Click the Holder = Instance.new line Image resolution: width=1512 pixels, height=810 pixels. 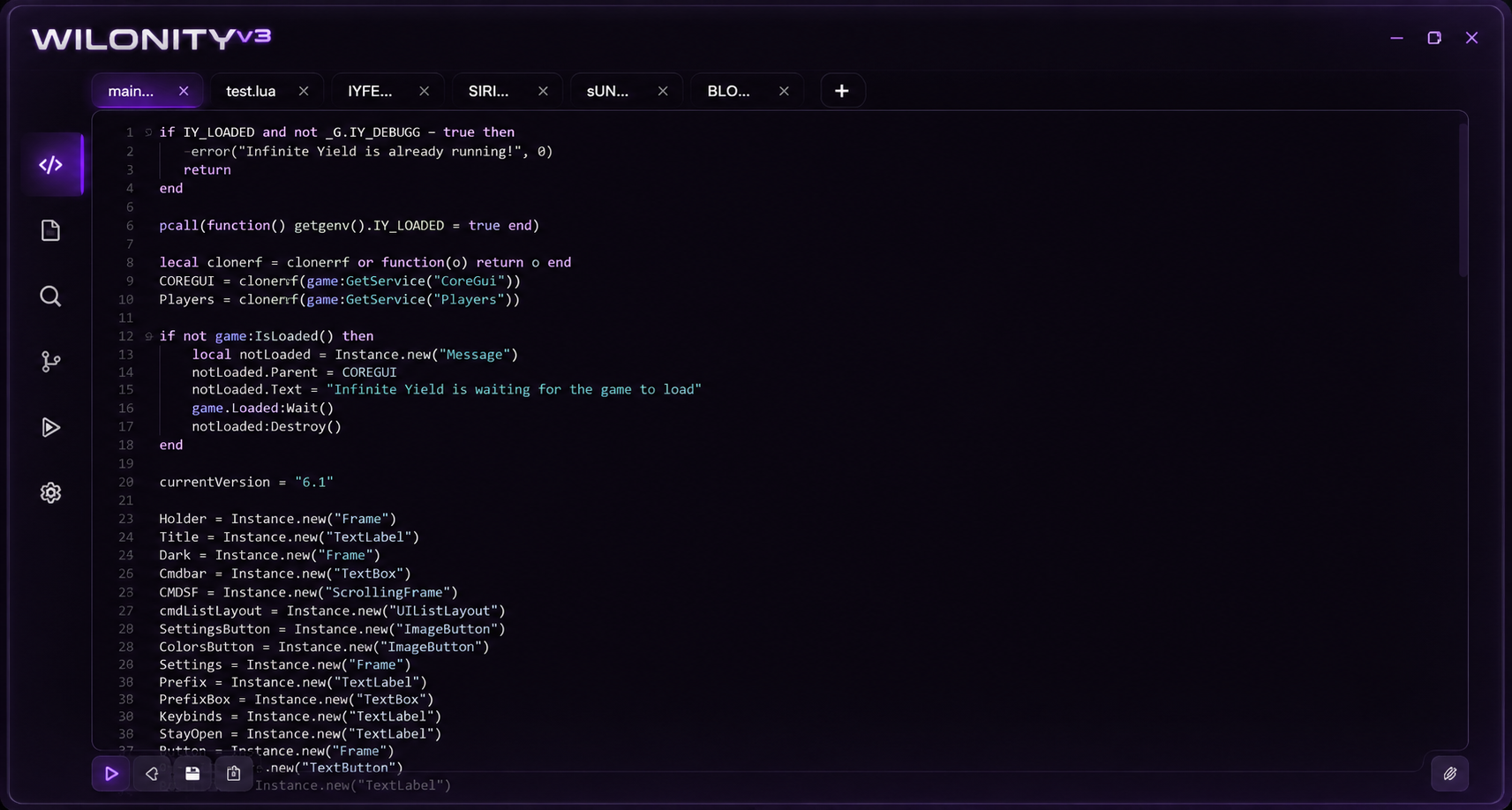click(278, 519)
